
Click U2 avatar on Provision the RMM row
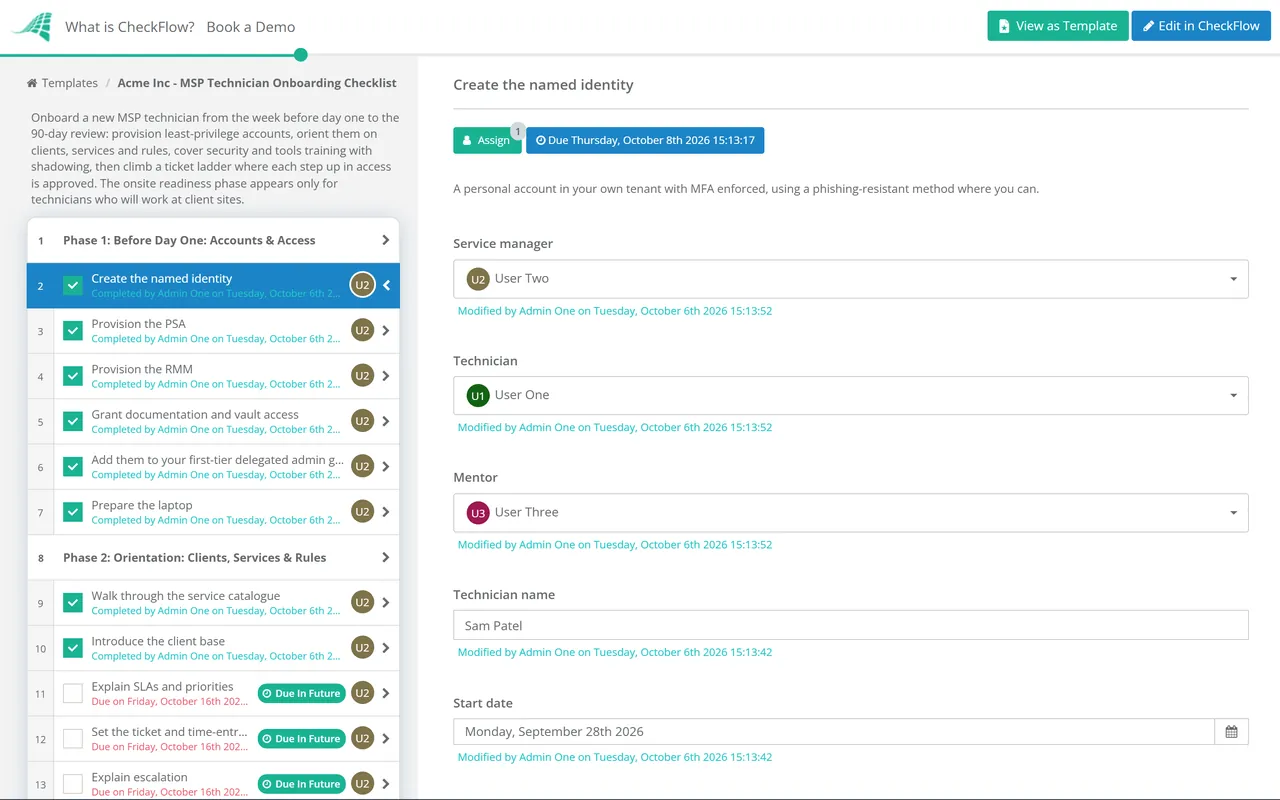pos(362,376)
